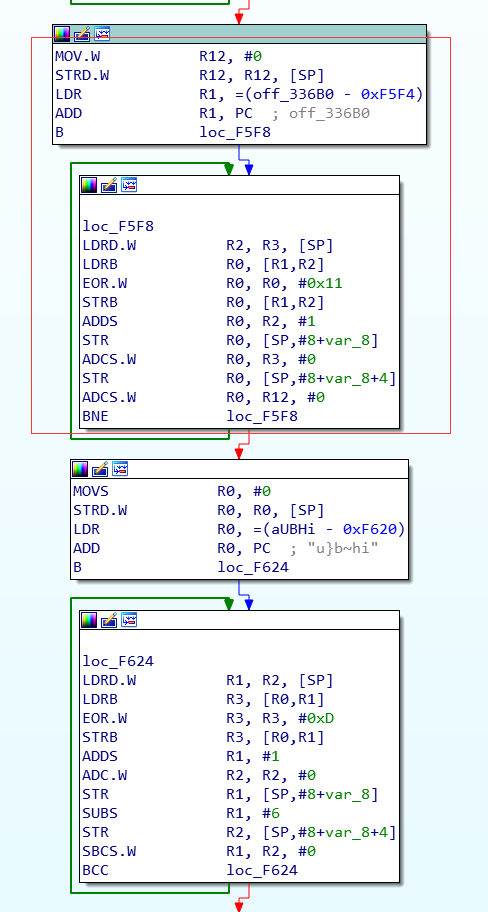The width and height of the screenshot is (488, 912).
Task: Follow loc_F5F8 operand in the BNE instruction
Action: tap(262, 416)
